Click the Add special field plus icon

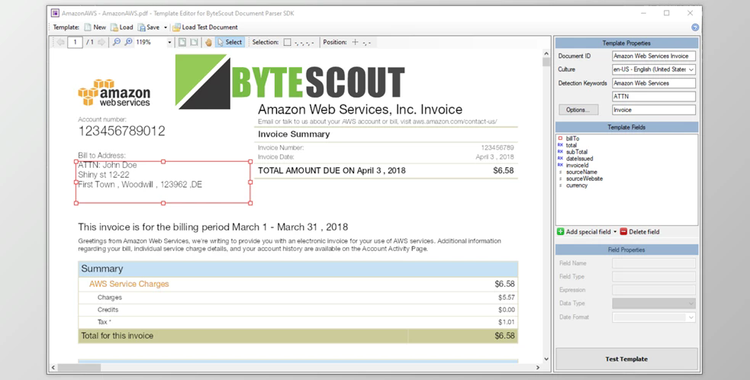coord(561,232)
